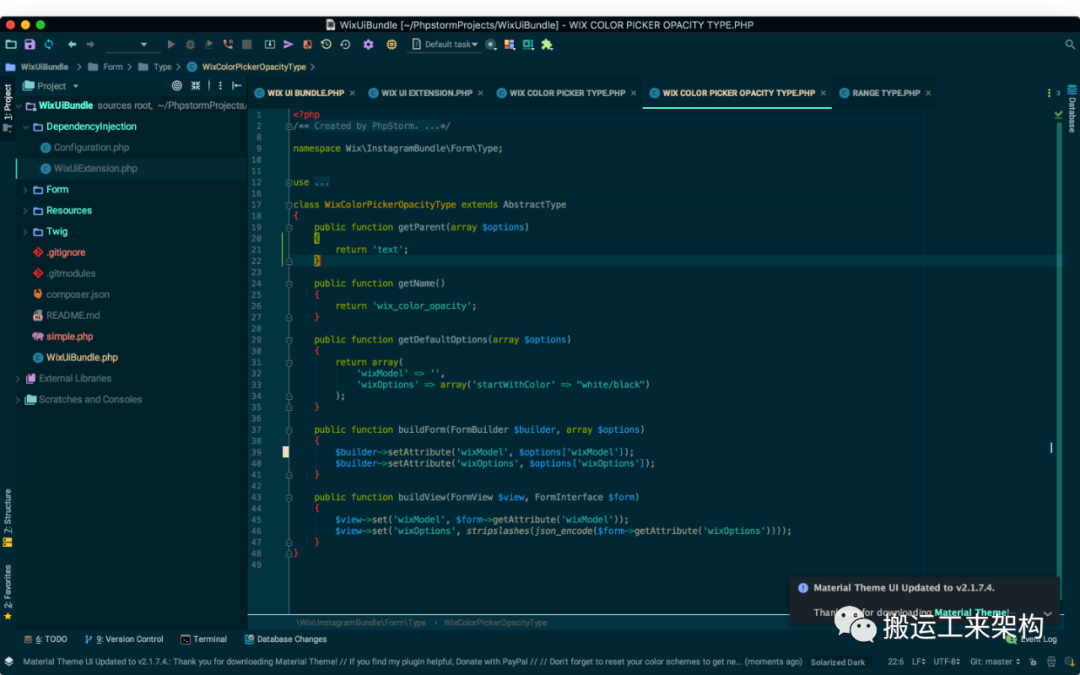Click the Solarized Dark theme status widget
Image resolution: width=1080 pixels, height=675 pixels.
click(838, 663)
